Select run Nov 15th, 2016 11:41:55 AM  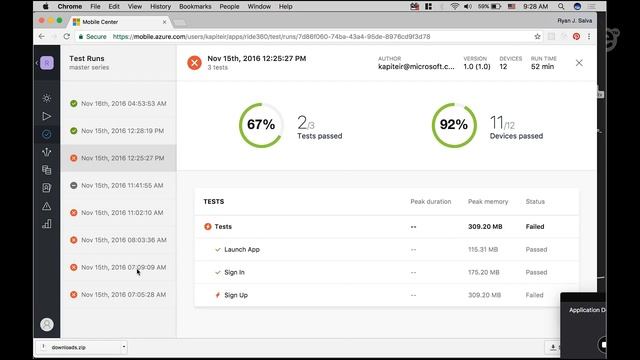[x=118, y=185]
